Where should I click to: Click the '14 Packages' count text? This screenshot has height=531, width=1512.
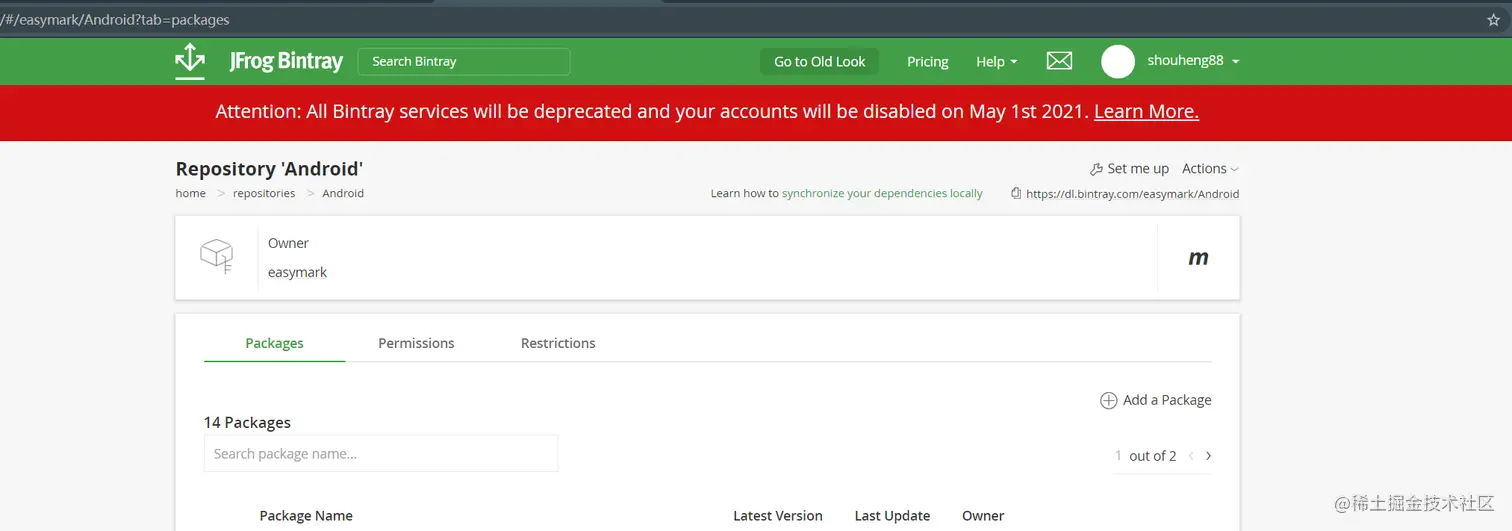247,422
